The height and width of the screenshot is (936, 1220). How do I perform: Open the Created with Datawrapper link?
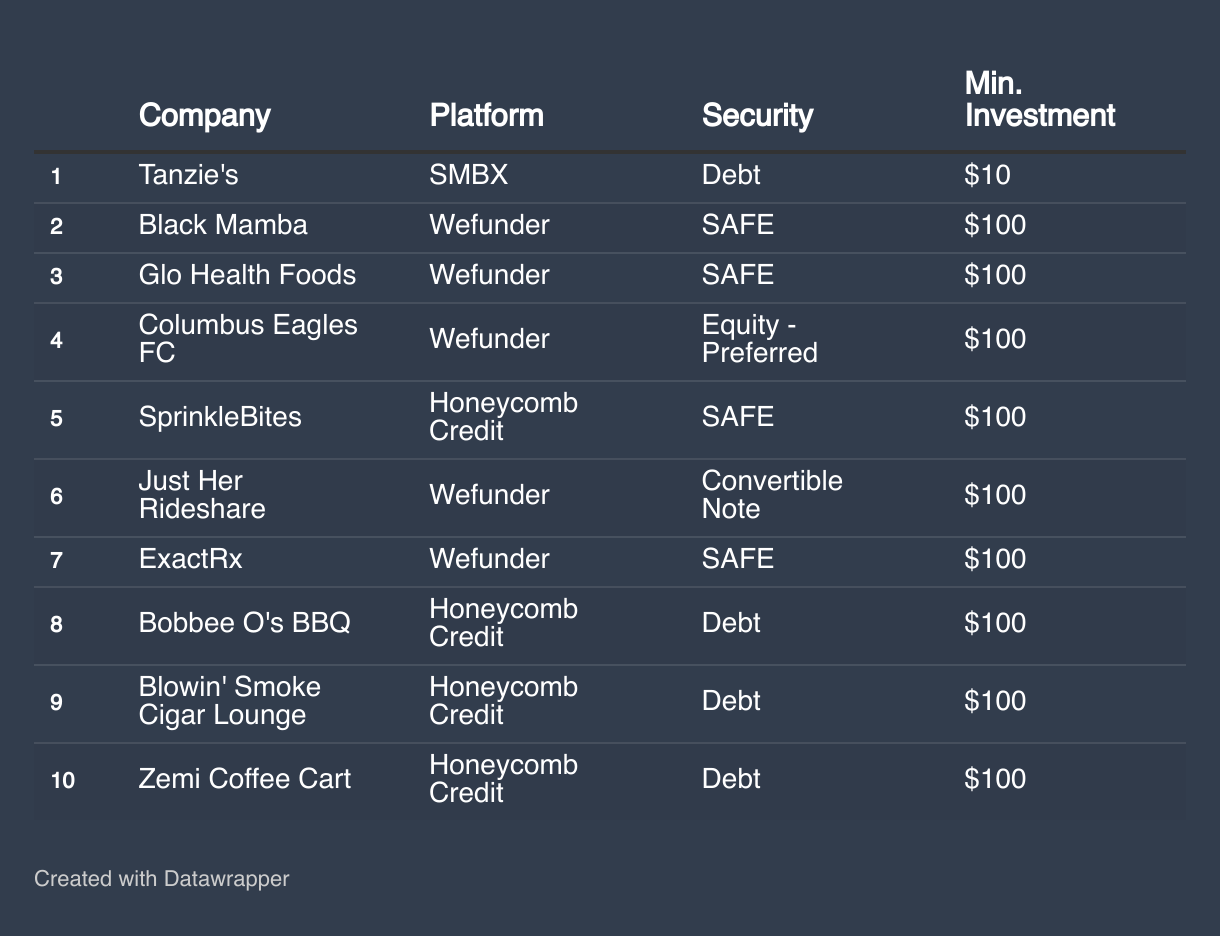pos(161,878)
